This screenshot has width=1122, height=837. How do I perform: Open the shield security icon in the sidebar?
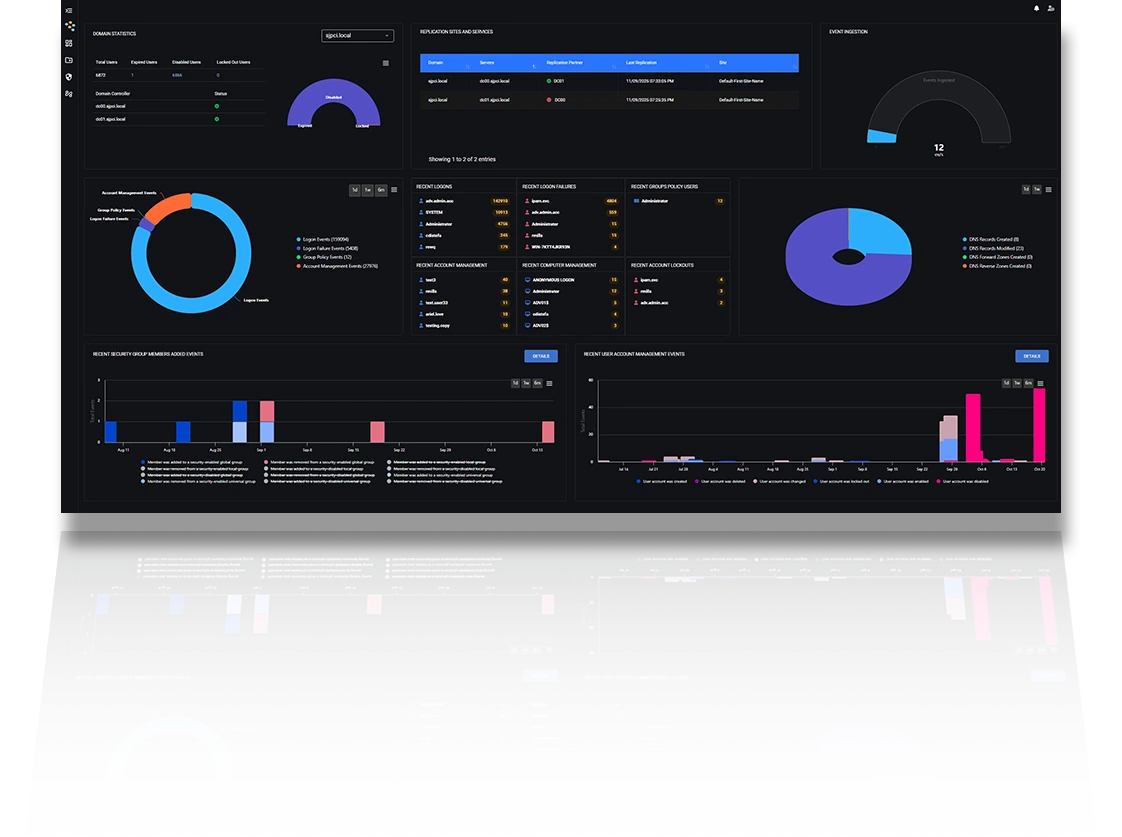click(x=68, y=76)
